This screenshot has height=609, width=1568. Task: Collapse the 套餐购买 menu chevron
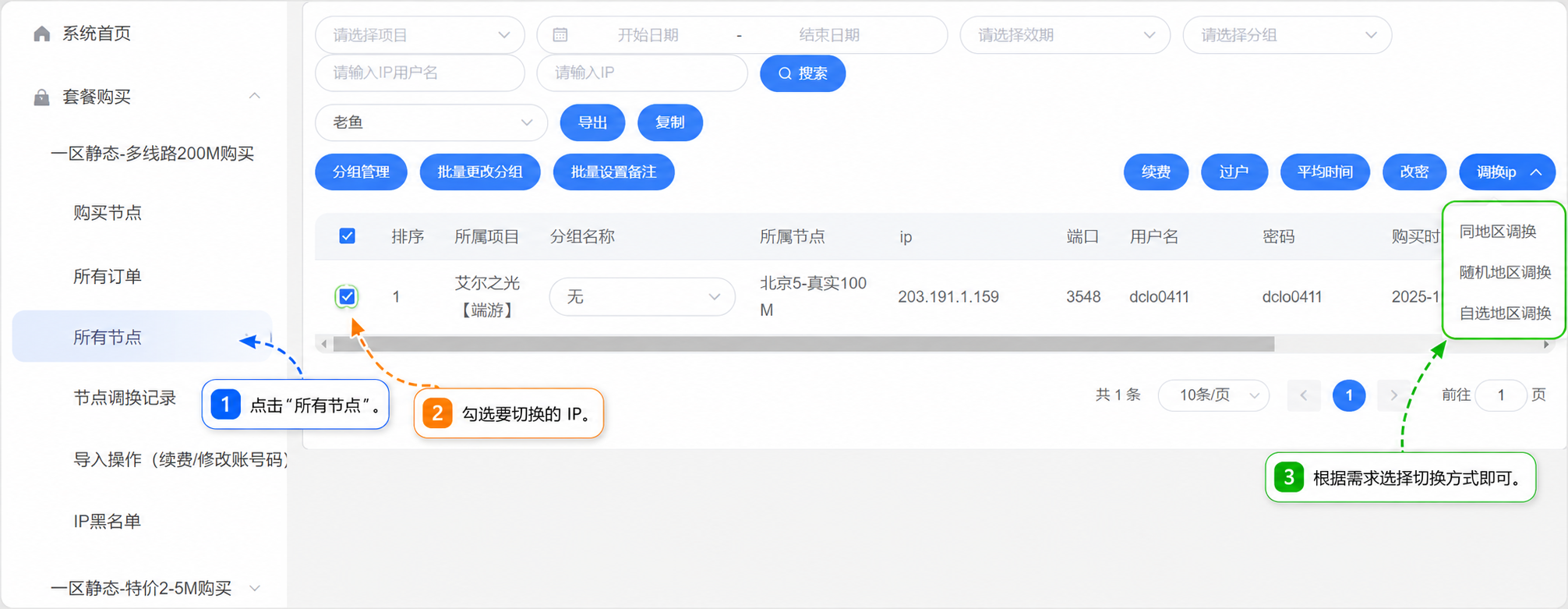[254, 96]
